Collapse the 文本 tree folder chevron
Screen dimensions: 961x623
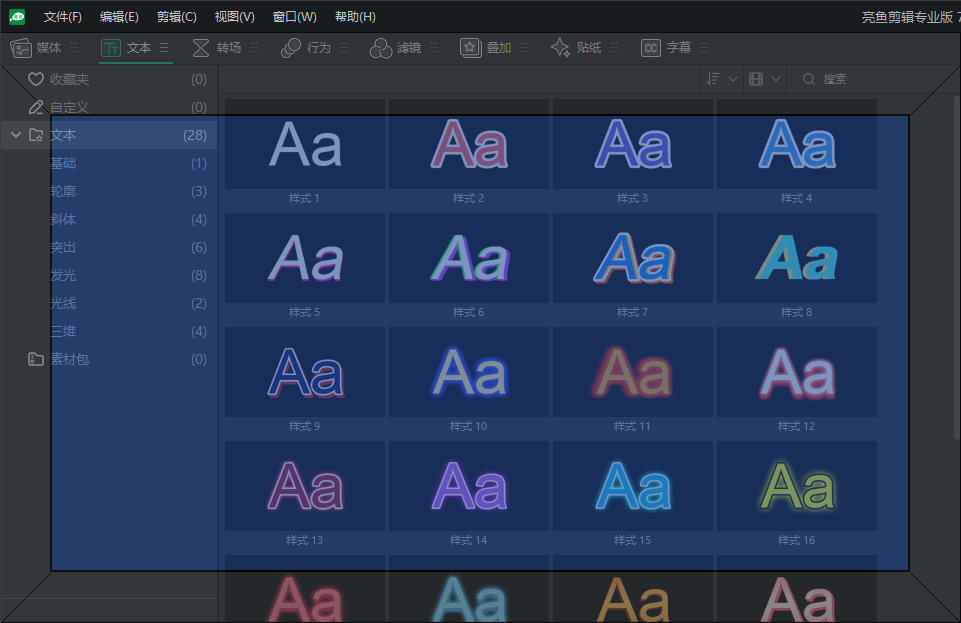point(15,135)
